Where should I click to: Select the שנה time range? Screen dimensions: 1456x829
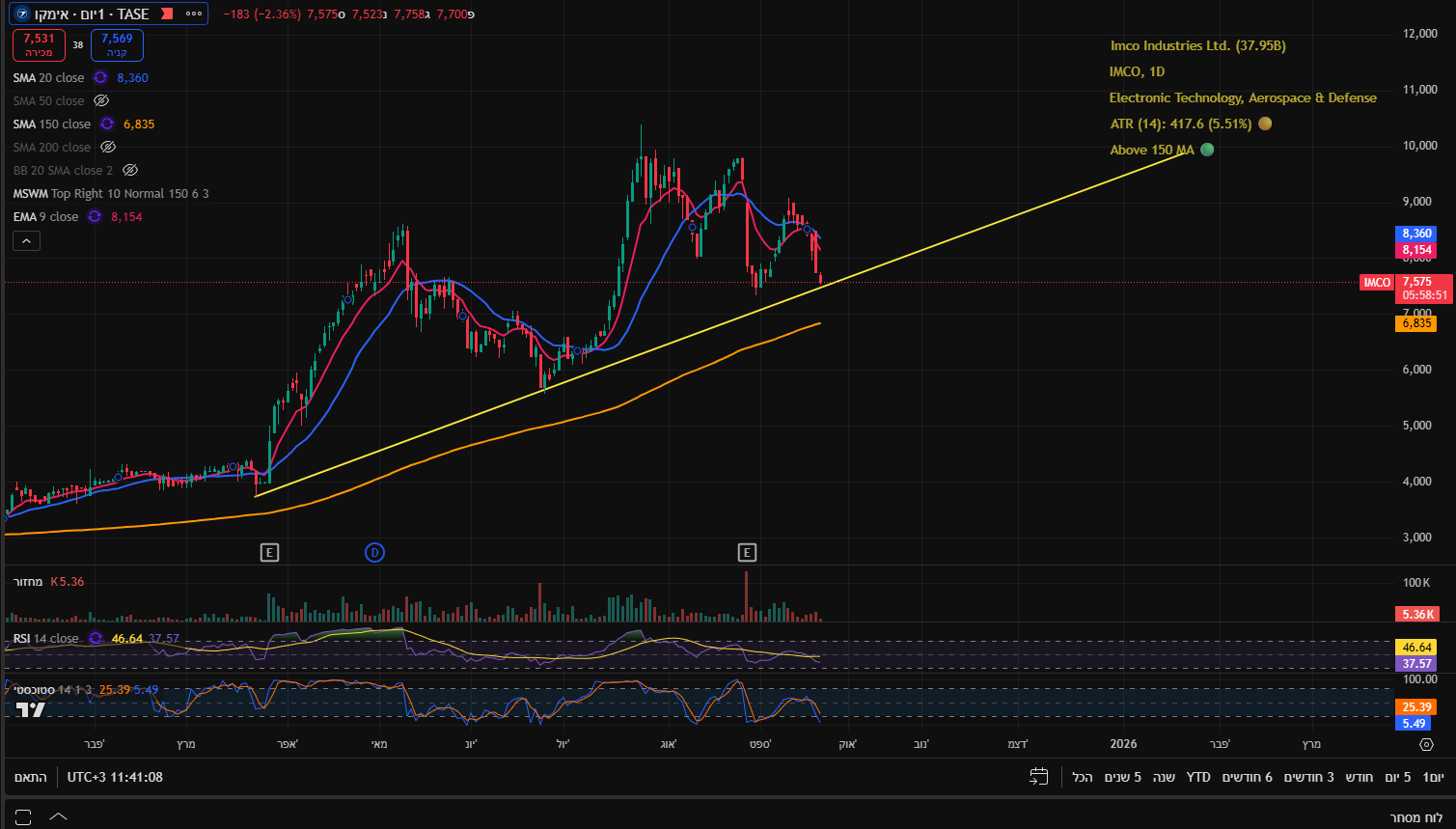1164,777
